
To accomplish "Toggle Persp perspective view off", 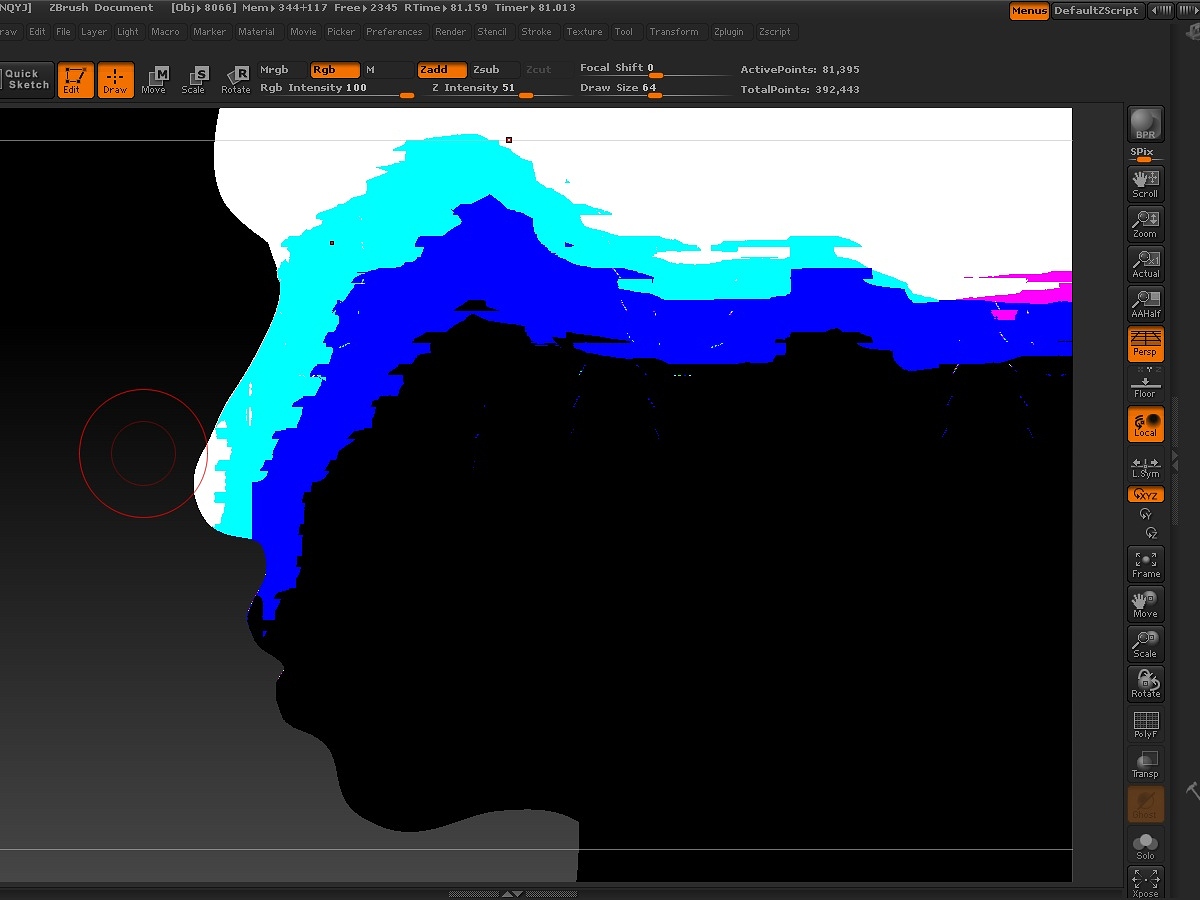I will click(1145, 343).
